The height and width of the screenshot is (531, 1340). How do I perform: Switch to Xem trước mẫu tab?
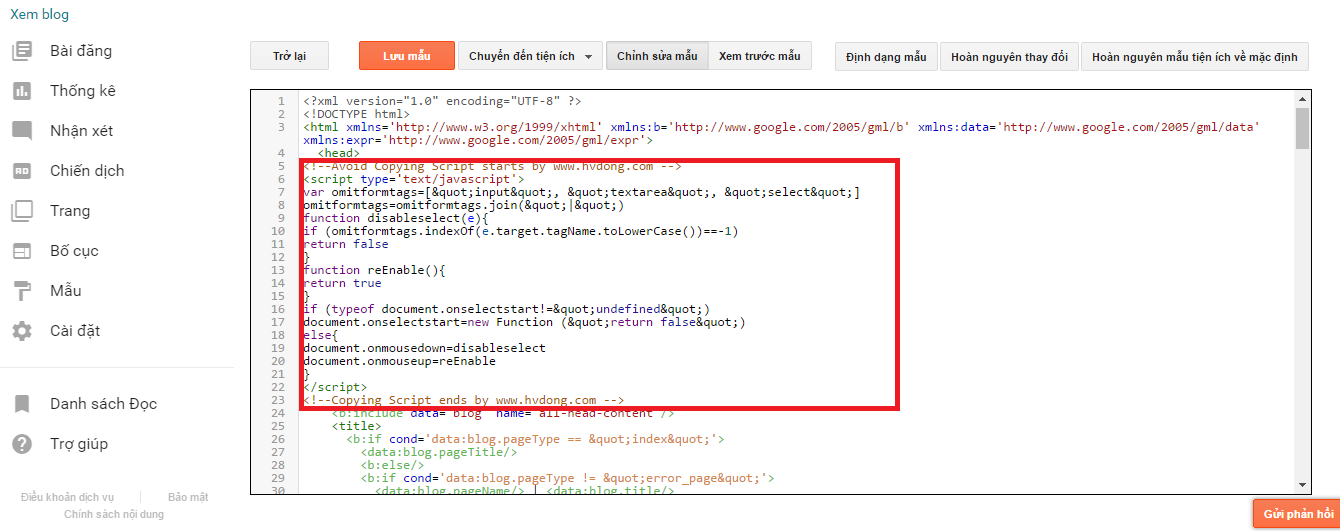tap(760, 56)
